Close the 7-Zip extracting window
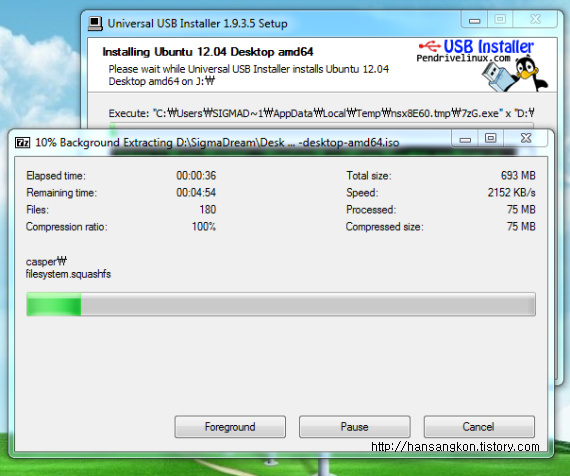 (x=526, y=138)
